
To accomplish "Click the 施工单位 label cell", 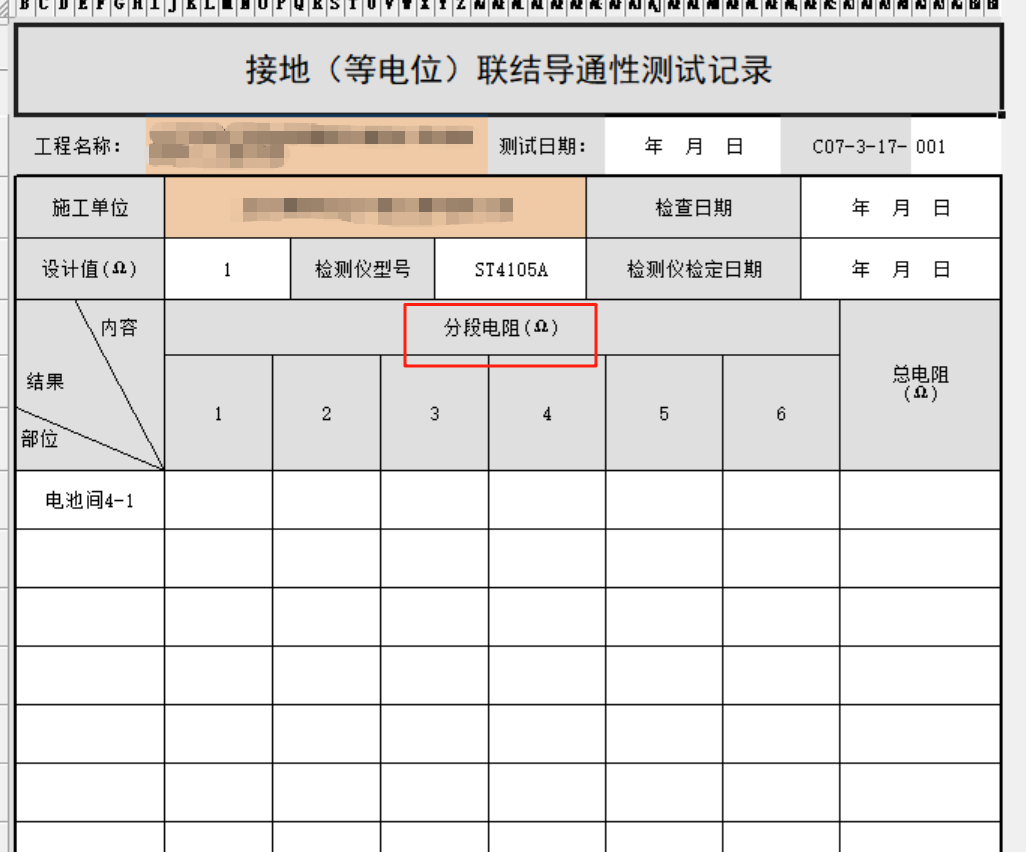I will point(90,208).
